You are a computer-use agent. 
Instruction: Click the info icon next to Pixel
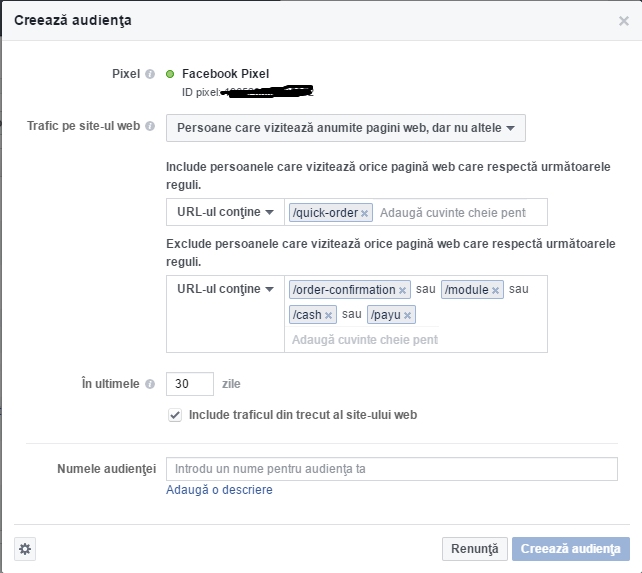pyautogui.click(x=150, y=74)
